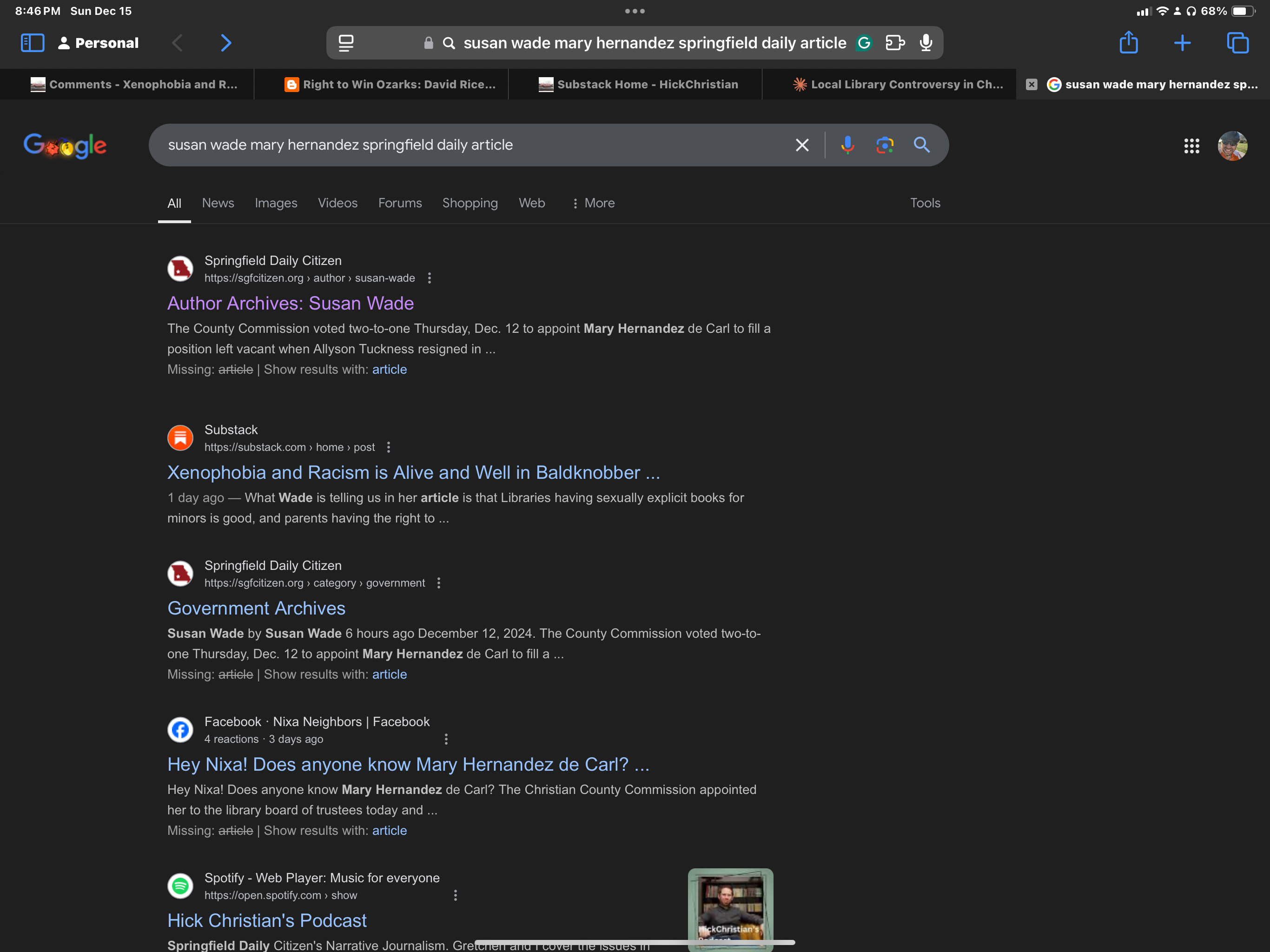Select the Web results filter
This screenshot has width=1270, height=952.
click(532, 203)
